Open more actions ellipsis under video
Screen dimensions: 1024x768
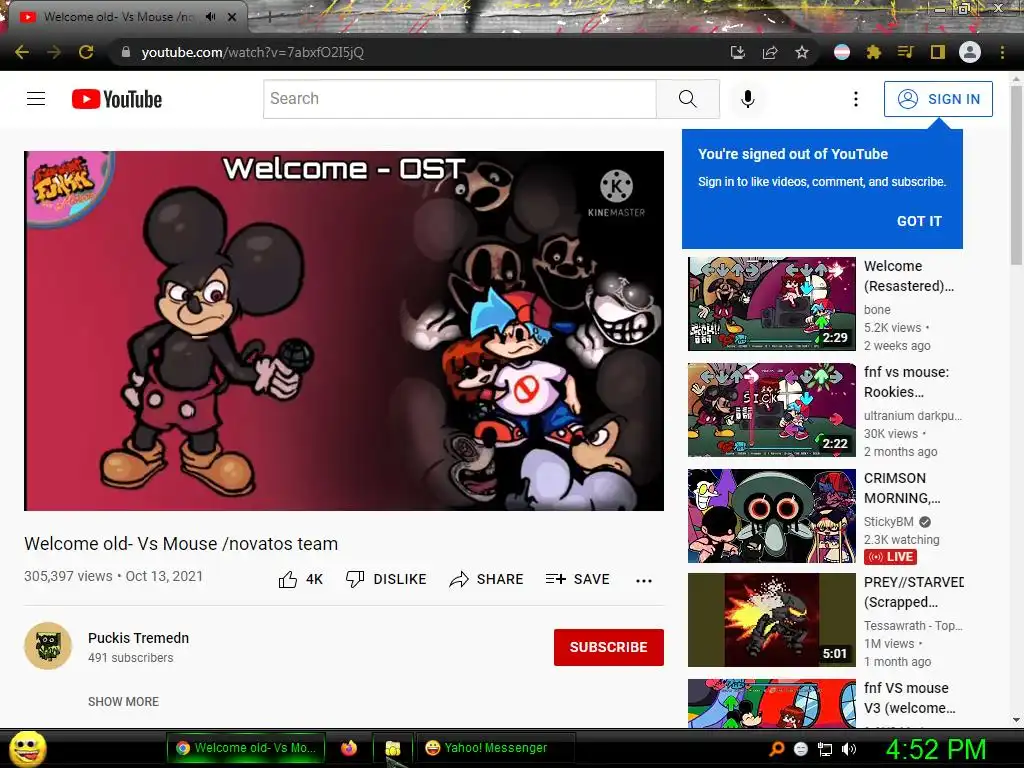(644, 581)
